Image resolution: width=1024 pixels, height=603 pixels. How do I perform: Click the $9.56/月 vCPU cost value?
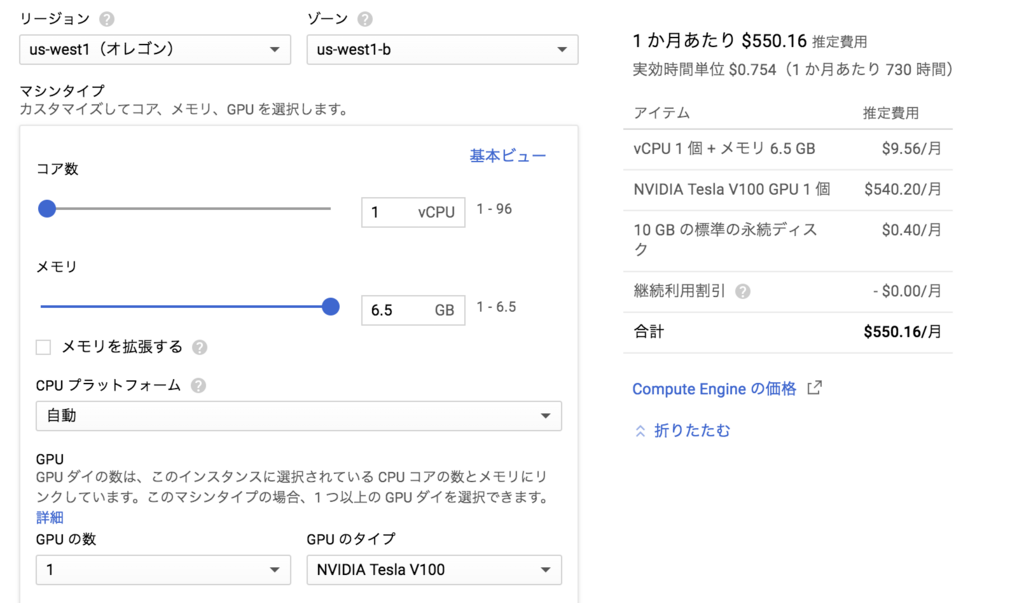coord(912,149)
